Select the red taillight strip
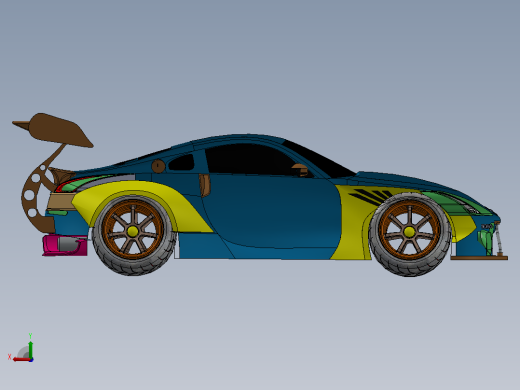The height and width of the screenshot is (390, 520). (x=67, y=184)
